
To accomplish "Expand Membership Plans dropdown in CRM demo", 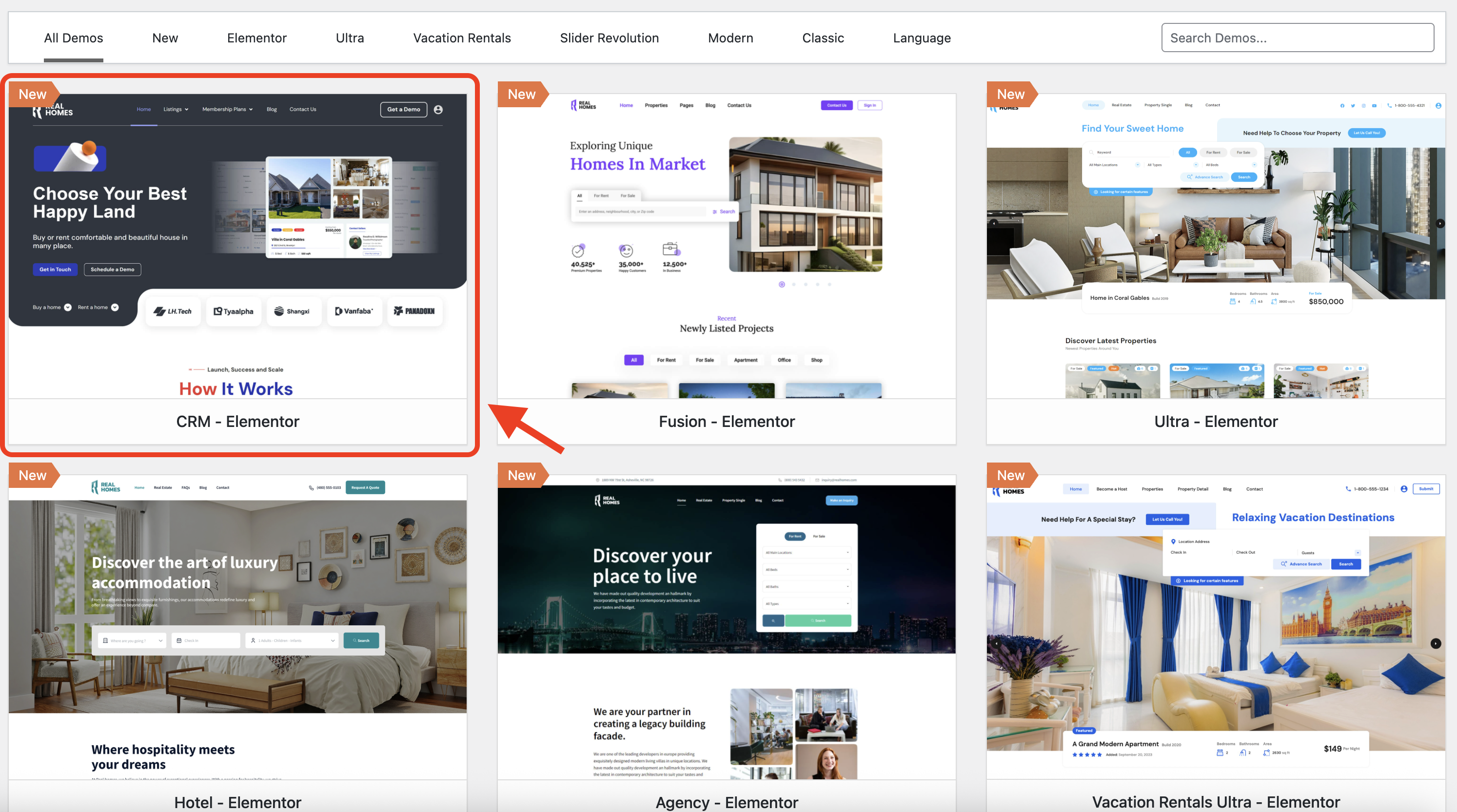I will point(227,110).
